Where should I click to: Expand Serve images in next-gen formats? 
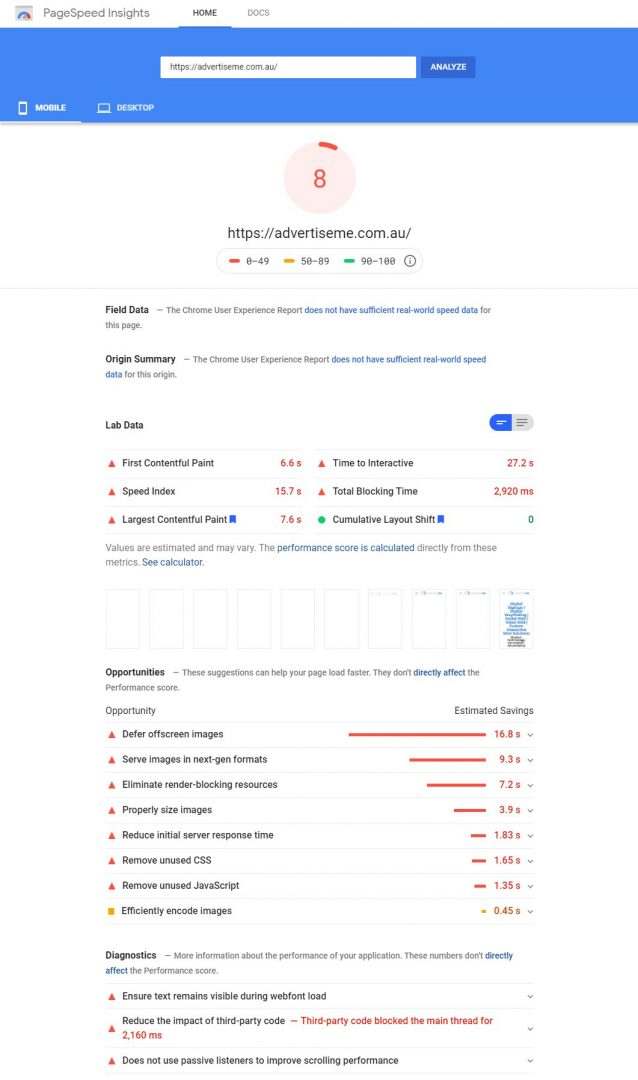tap(530, 760)
